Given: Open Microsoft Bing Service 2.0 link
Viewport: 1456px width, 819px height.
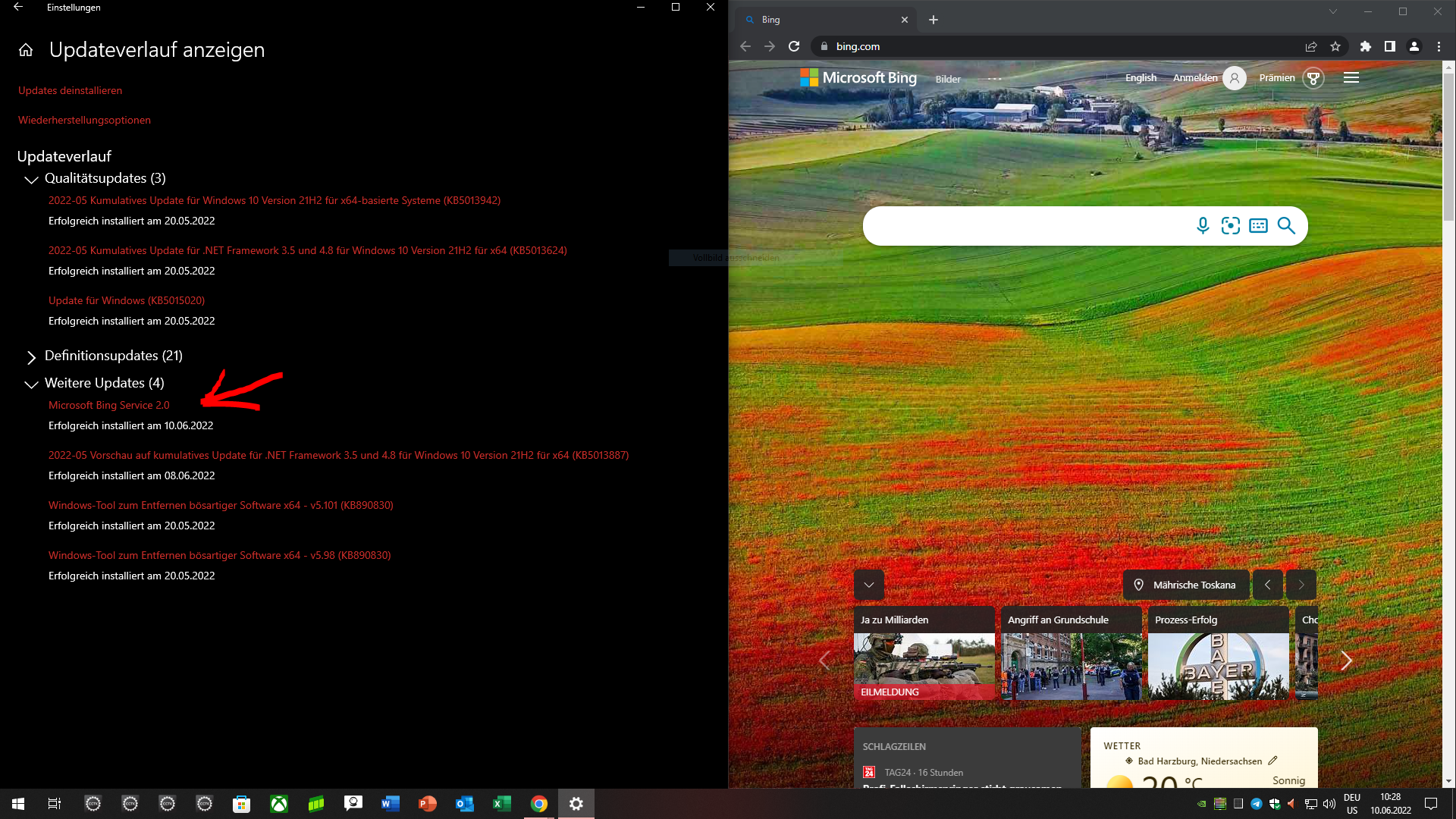Looking at the screenshot, I should tap(109, 405).
